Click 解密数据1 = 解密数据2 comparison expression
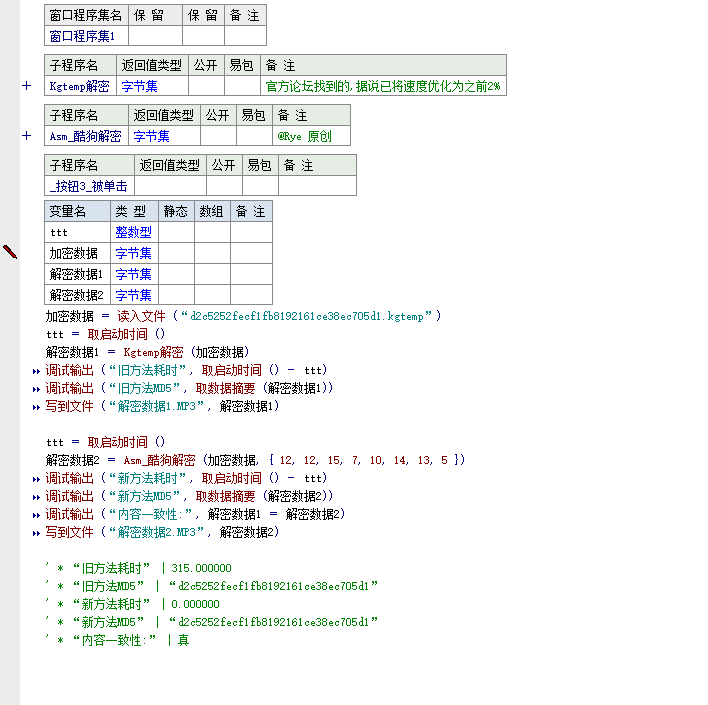This screenshot has height=705, width=708. 275,514
